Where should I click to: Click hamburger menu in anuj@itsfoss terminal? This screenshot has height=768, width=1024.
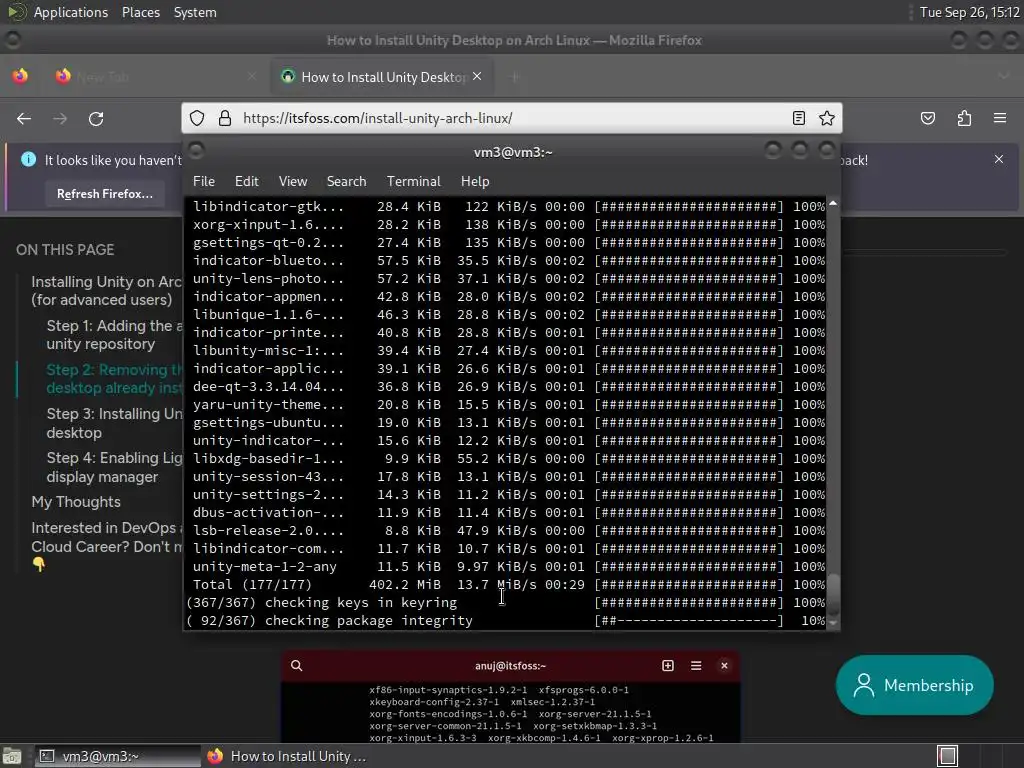click(696, 665)
